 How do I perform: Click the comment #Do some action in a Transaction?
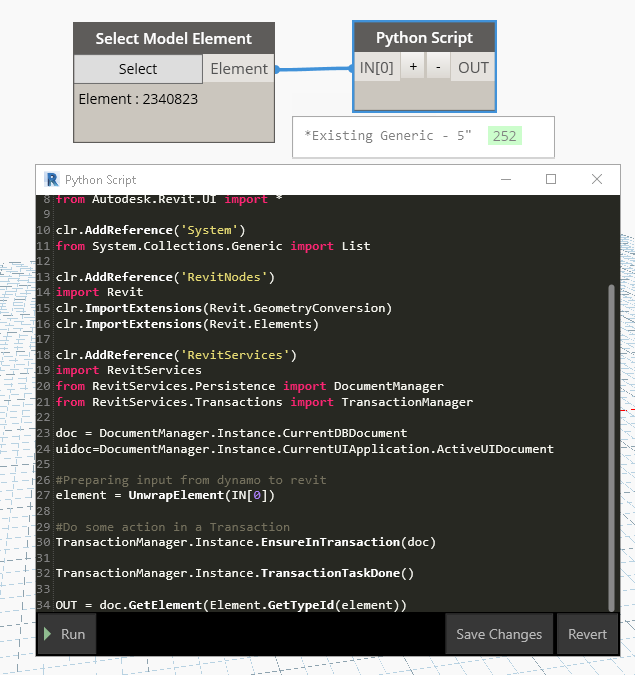[x=173, y=526]
